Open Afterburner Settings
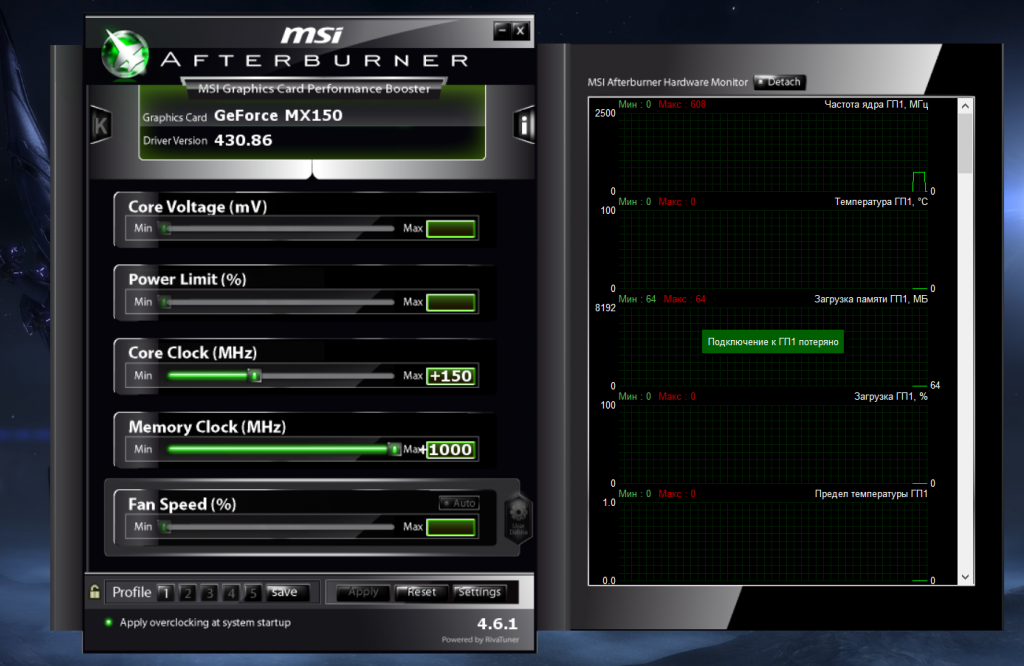The image size is (1024, 666). (478, 592)
